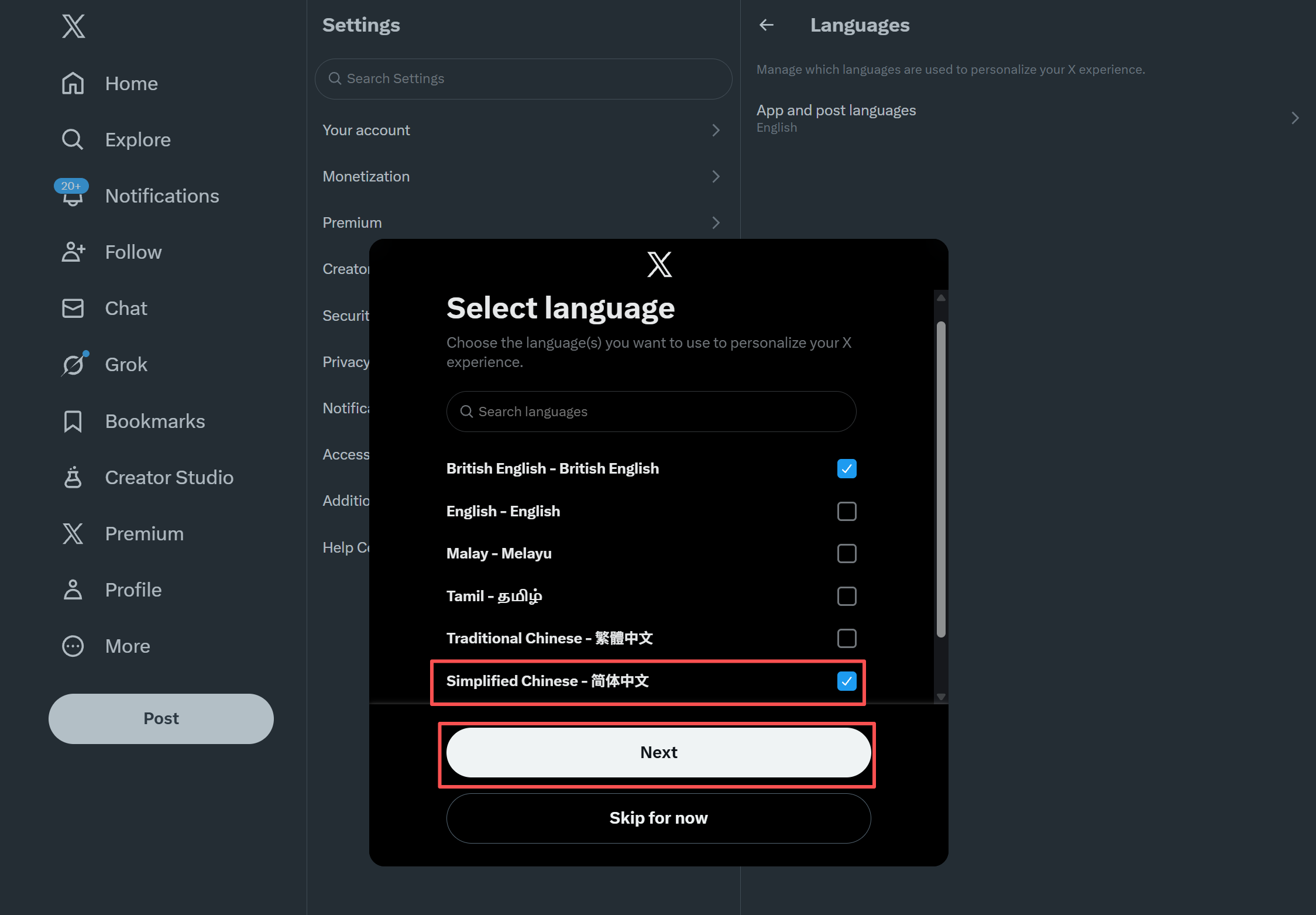Click the magnifier in Search languages
This screenshot has height=915, width=1316.
tap(466, 412)
